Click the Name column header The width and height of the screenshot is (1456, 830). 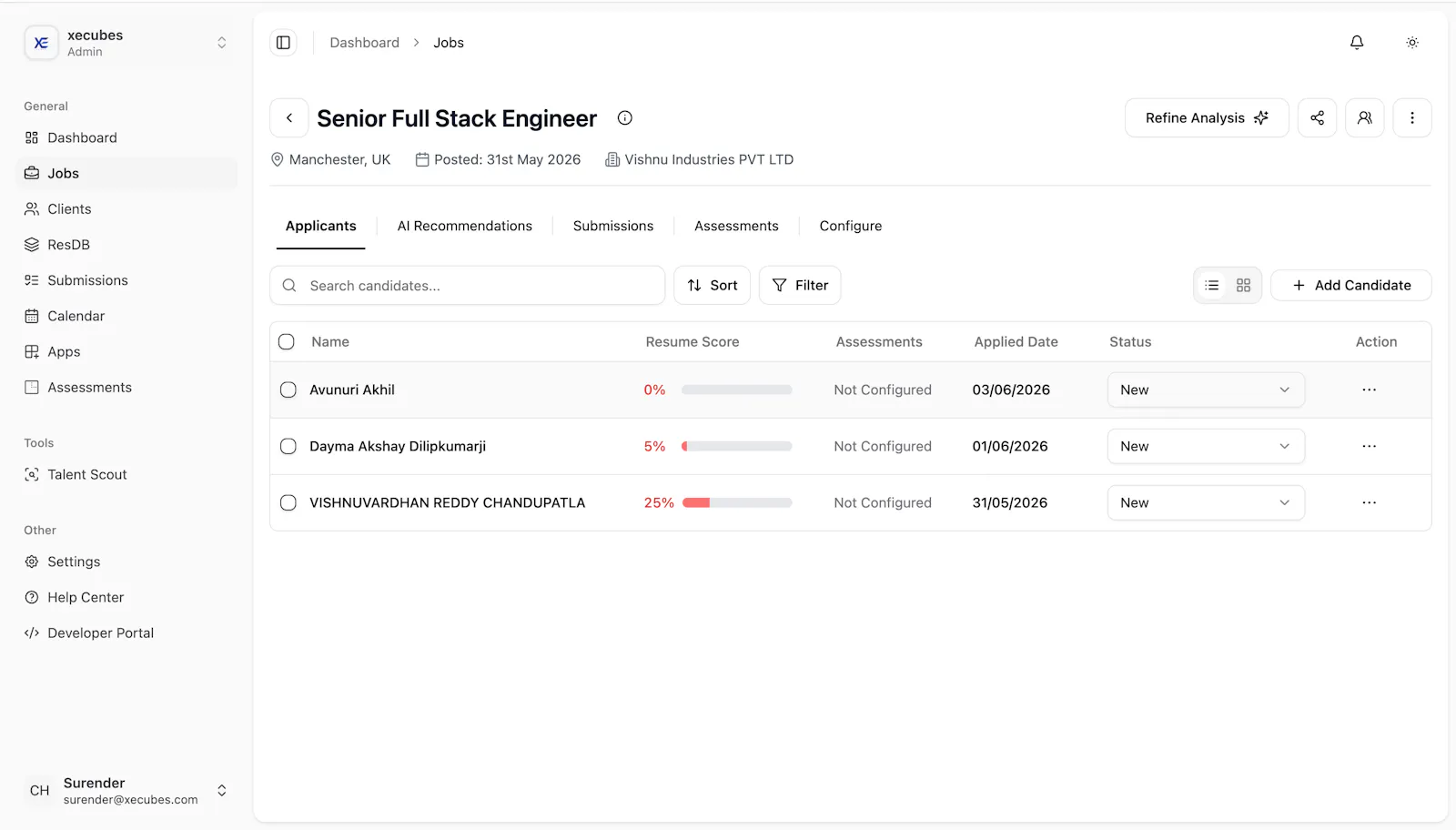point(330,342)
